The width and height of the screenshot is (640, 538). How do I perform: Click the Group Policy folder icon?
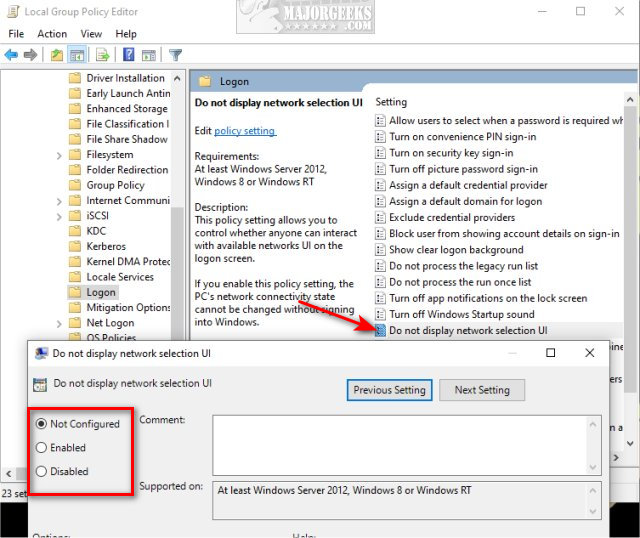[75, 185]
